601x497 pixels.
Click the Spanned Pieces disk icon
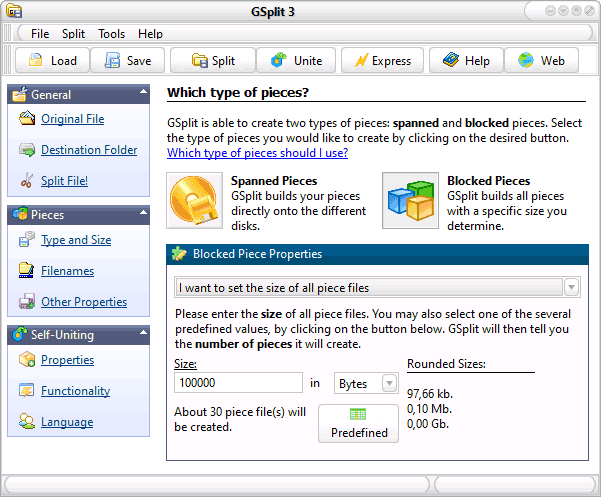pos(194,200)
